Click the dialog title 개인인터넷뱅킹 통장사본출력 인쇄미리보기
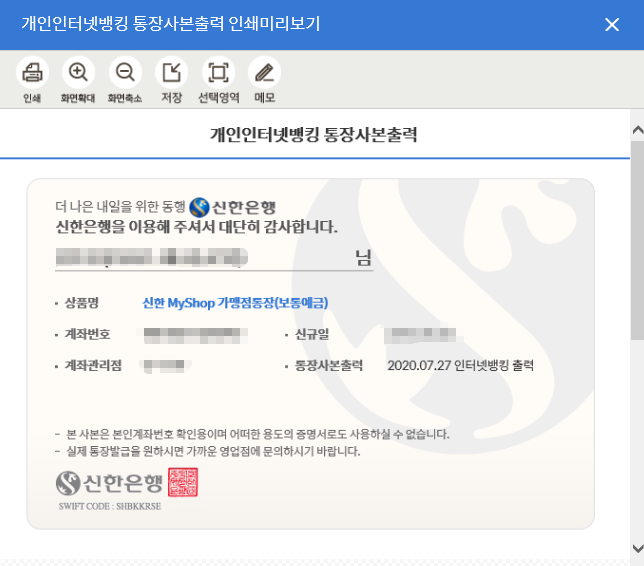 [x=170, y=24]
